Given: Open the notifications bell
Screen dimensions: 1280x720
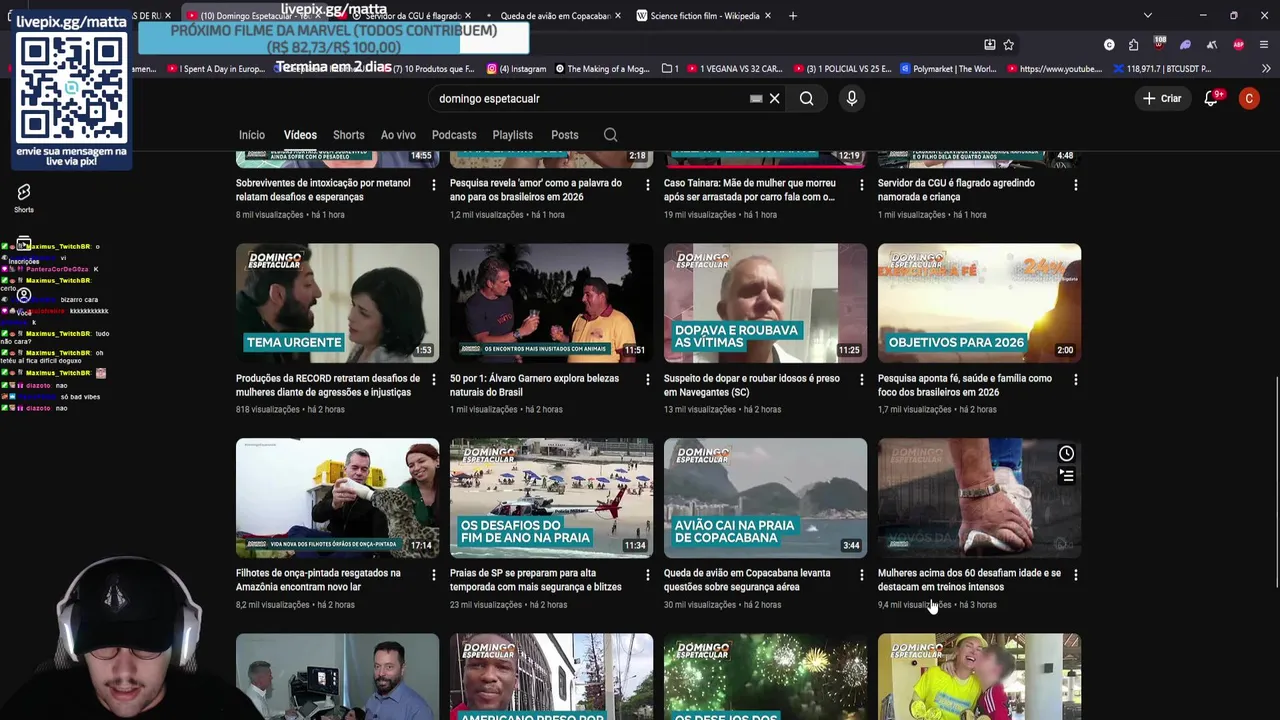Looking at the screenshot, I should coord(1211,98).
